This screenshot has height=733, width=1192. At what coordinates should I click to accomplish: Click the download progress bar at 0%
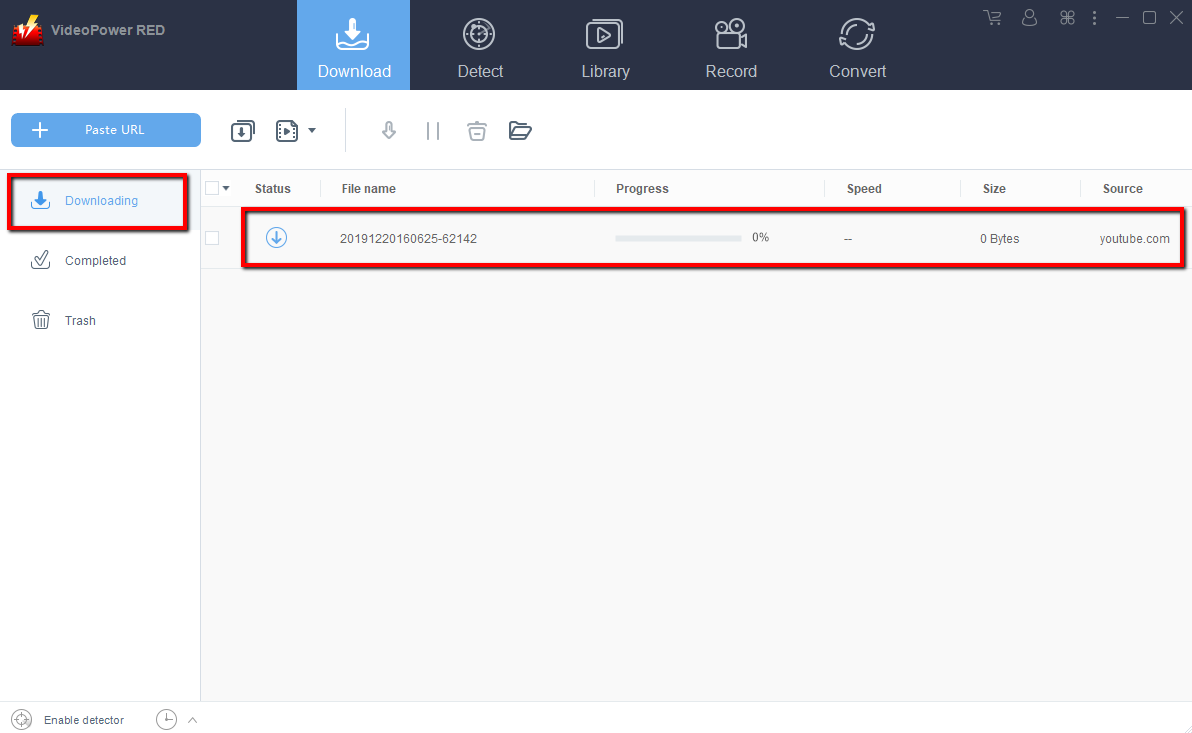[678, 238]
